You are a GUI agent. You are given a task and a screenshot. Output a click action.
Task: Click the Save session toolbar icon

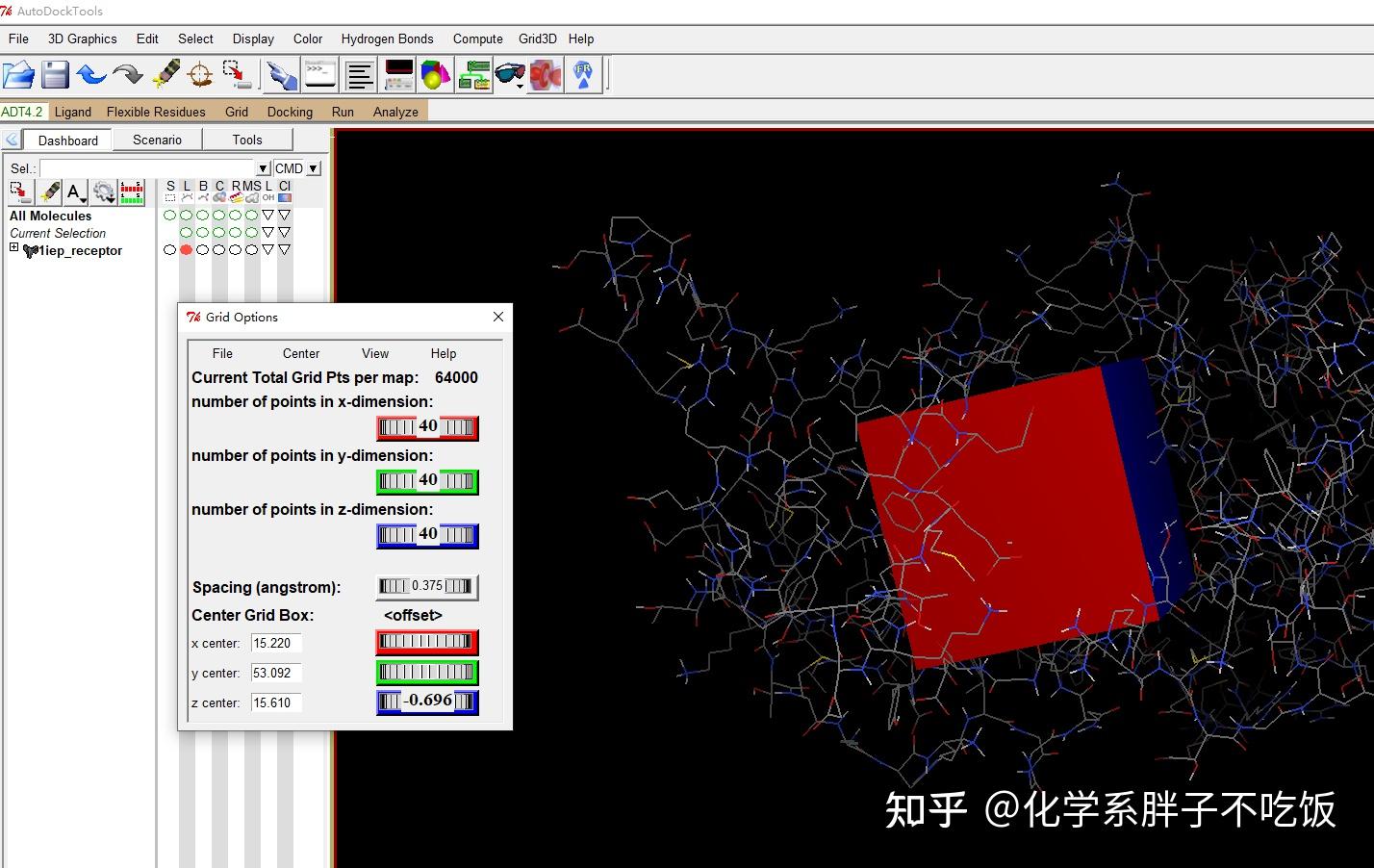54,73
